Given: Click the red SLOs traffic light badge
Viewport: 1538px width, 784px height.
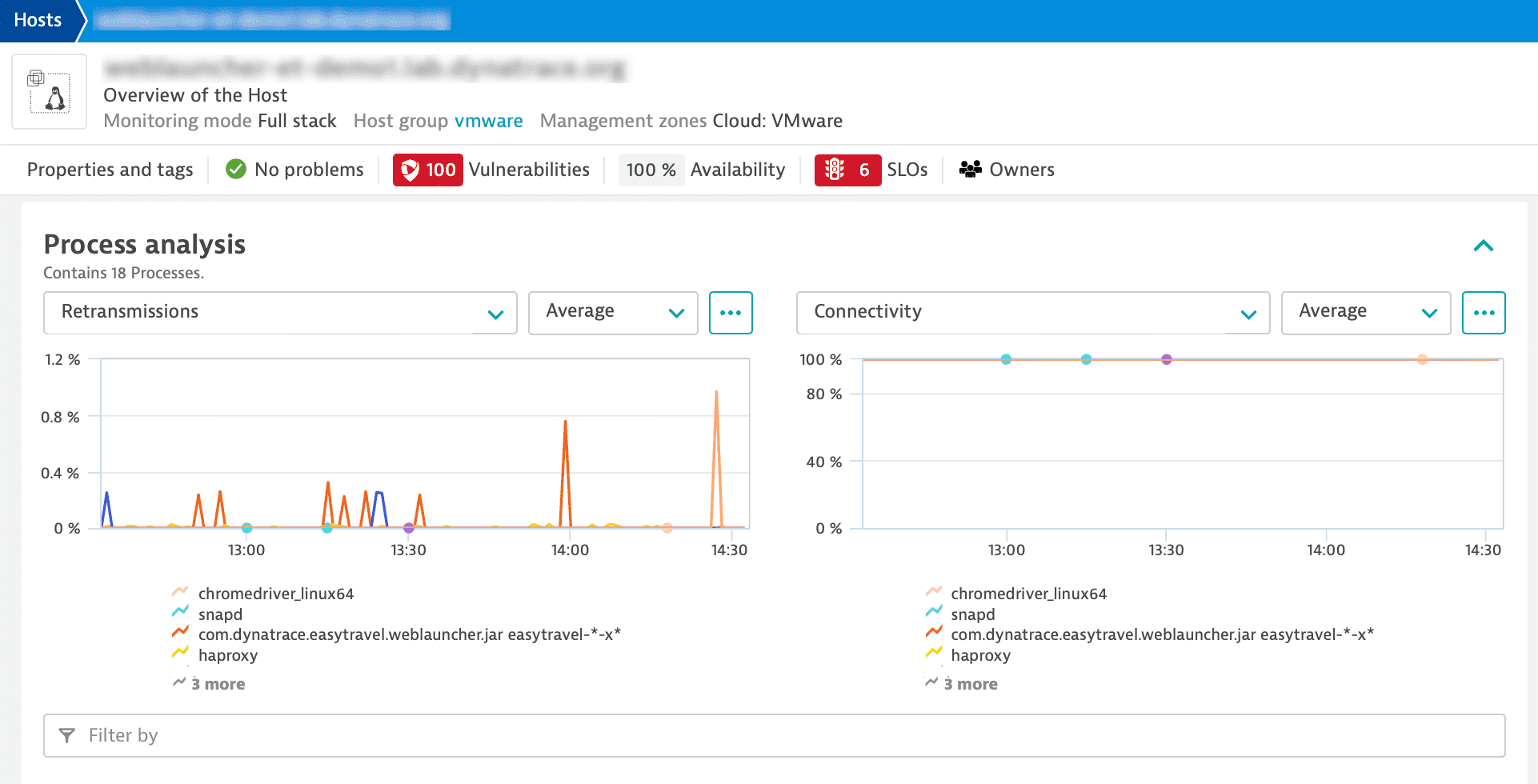Looking at the screenshot, I should click(x=847, y=170).
